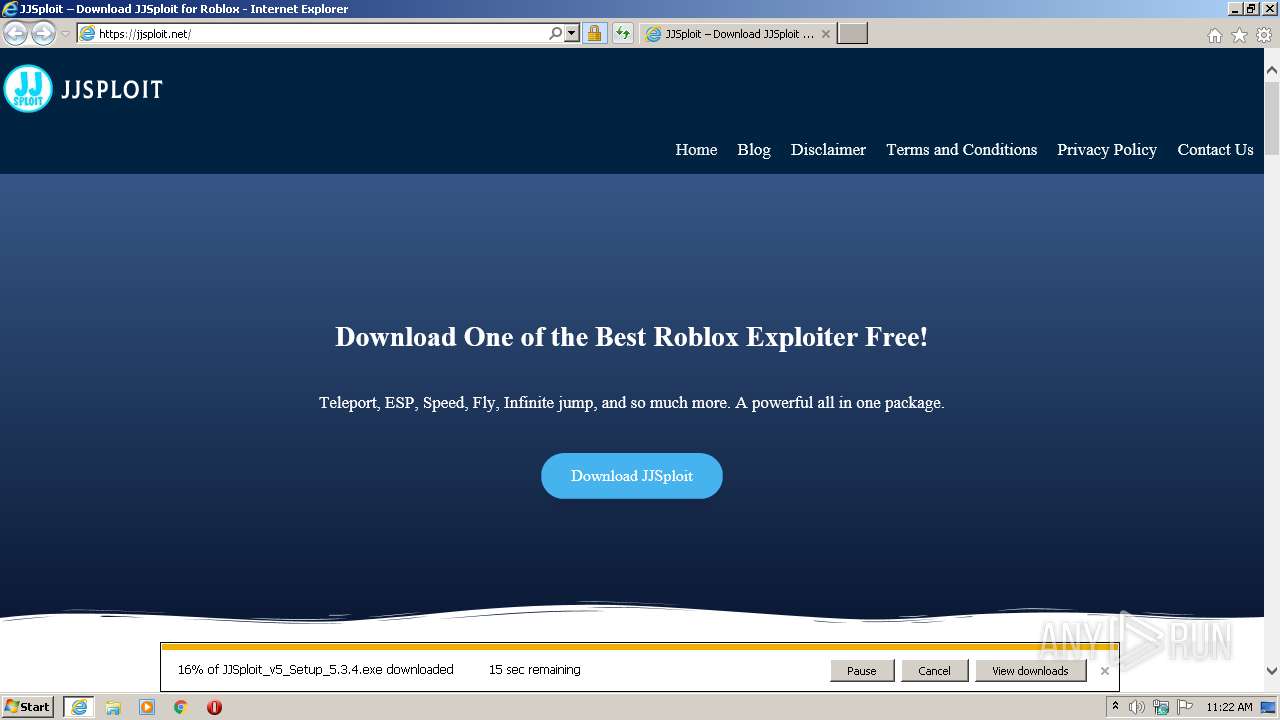
Task: Click the security lock icon
Action: point(595,33)
